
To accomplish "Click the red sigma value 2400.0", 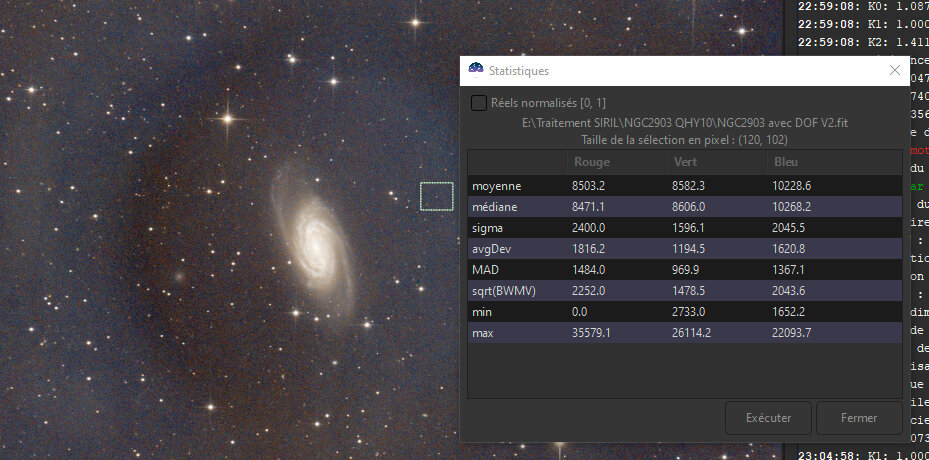I will [x=588, y=228].
